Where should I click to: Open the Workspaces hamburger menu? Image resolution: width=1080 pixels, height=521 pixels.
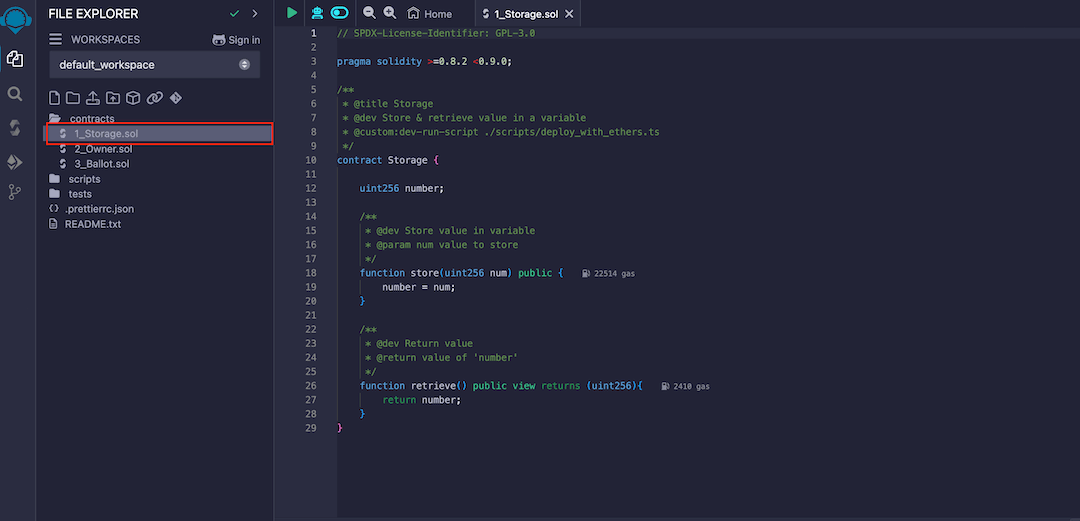tap(56, 40)
